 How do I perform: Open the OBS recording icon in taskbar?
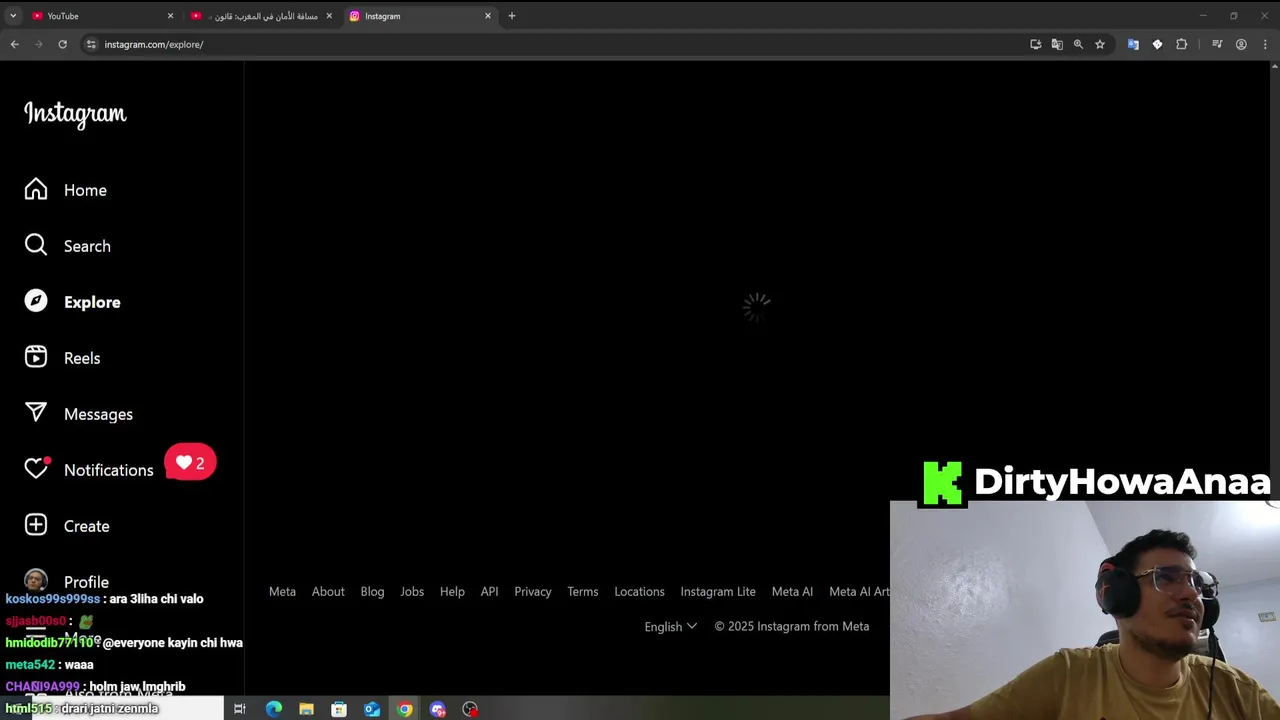coord(470,709)
